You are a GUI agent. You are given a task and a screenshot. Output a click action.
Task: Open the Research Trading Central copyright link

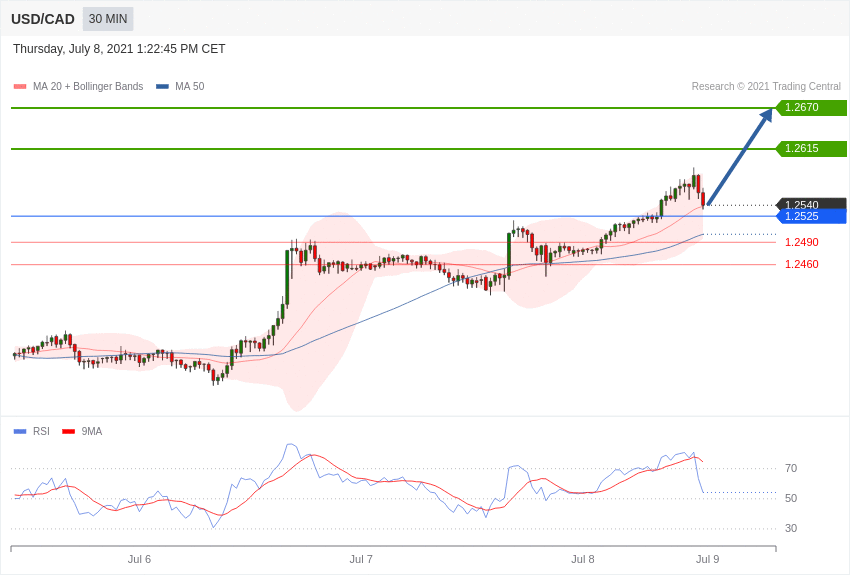tap(766, 87)
